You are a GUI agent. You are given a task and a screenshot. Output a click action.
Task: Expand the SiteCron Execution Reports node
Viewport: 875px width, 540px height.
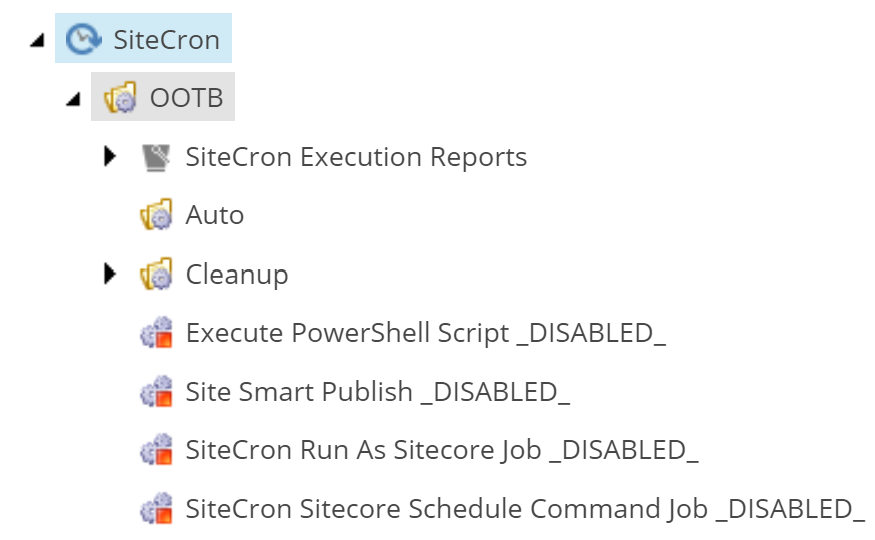(x=110, y=156)
